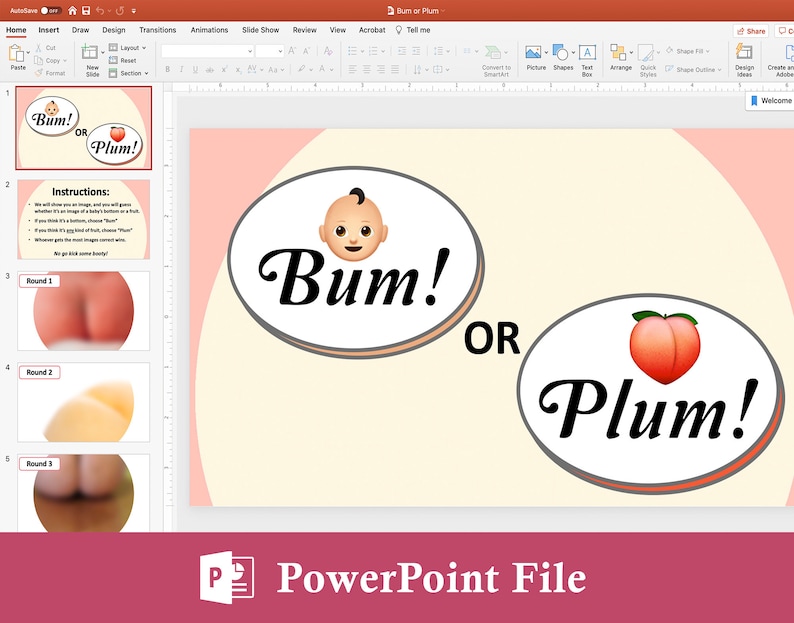
Task: Open the Bum or Plum title dropdown
Action: tap(443, 11)
